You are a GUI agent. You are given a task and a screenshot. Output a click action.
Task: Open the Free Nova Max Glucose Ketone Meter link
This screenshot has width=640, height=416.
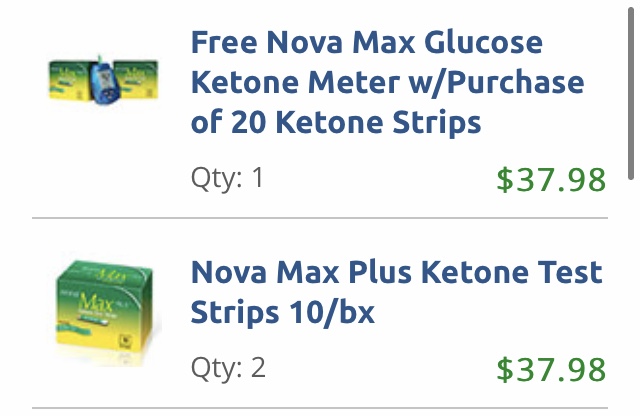tap(386, 83)
